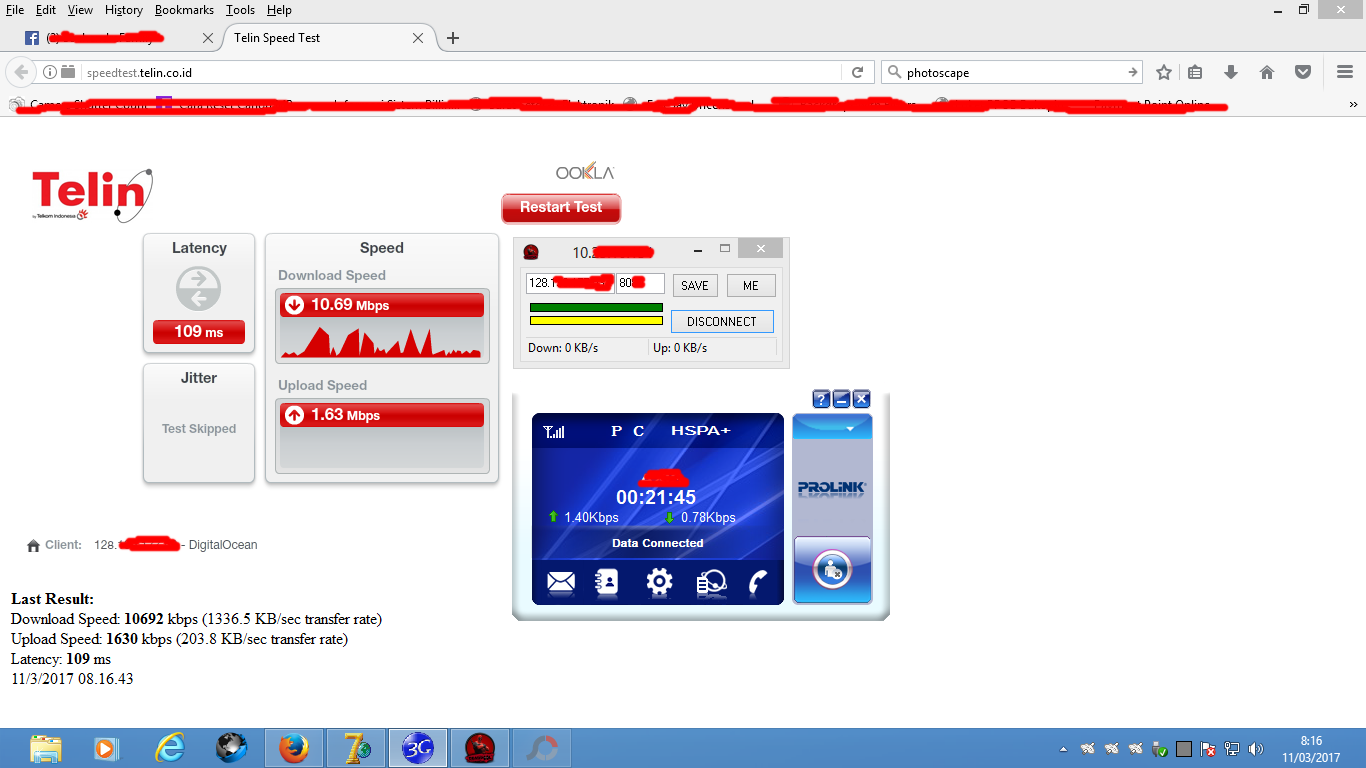The height and width of the screenshot is (768, 1366).
Task: Click the volume speaker tray icon
Action: pyautogui.click(x=1255, y=748)
